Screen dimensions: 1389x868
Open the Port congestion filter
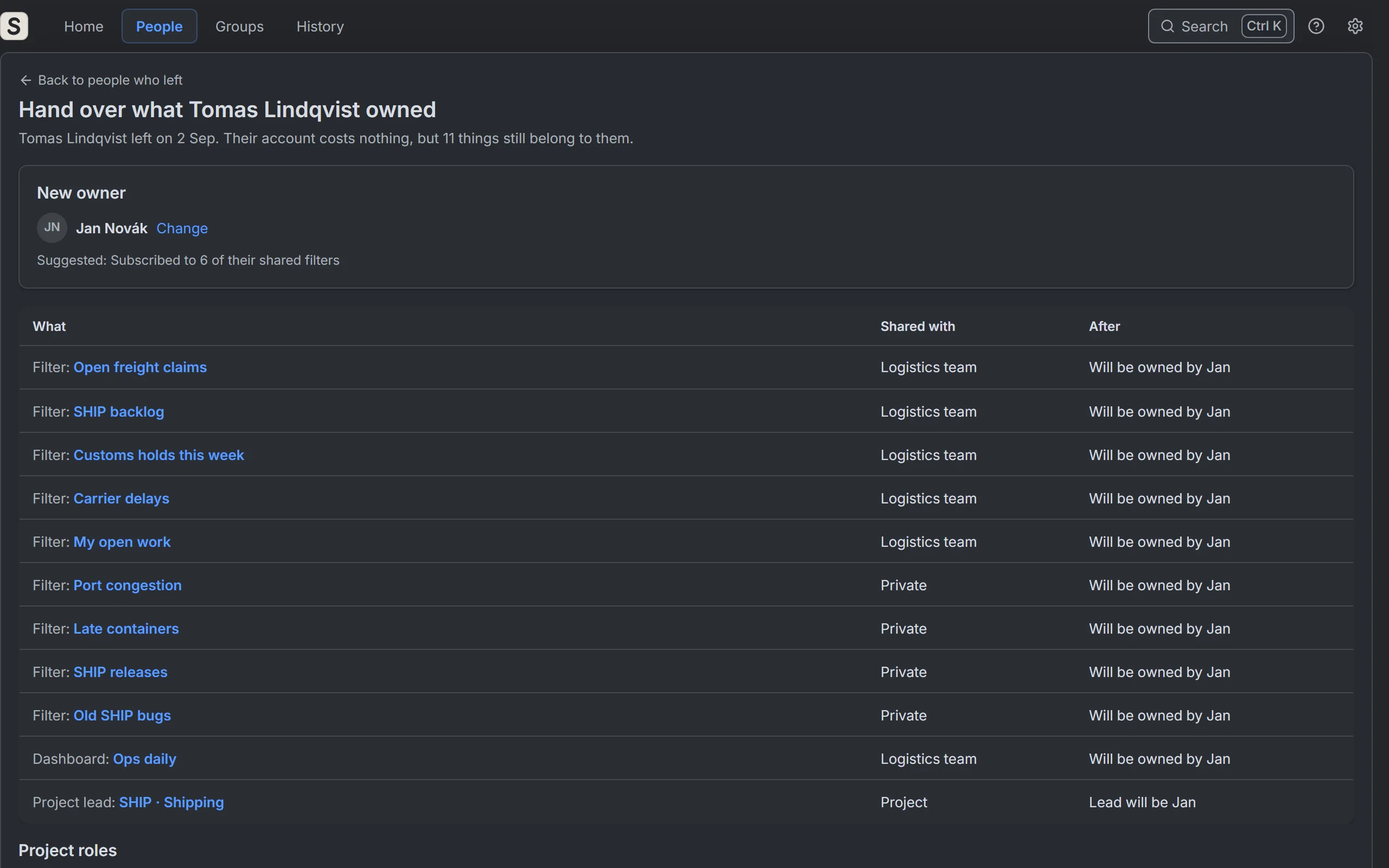128,585
